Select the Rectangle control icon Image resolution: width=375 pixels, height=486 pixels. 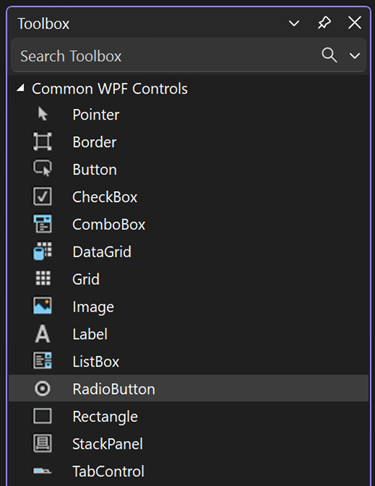(x=42, y=416)
